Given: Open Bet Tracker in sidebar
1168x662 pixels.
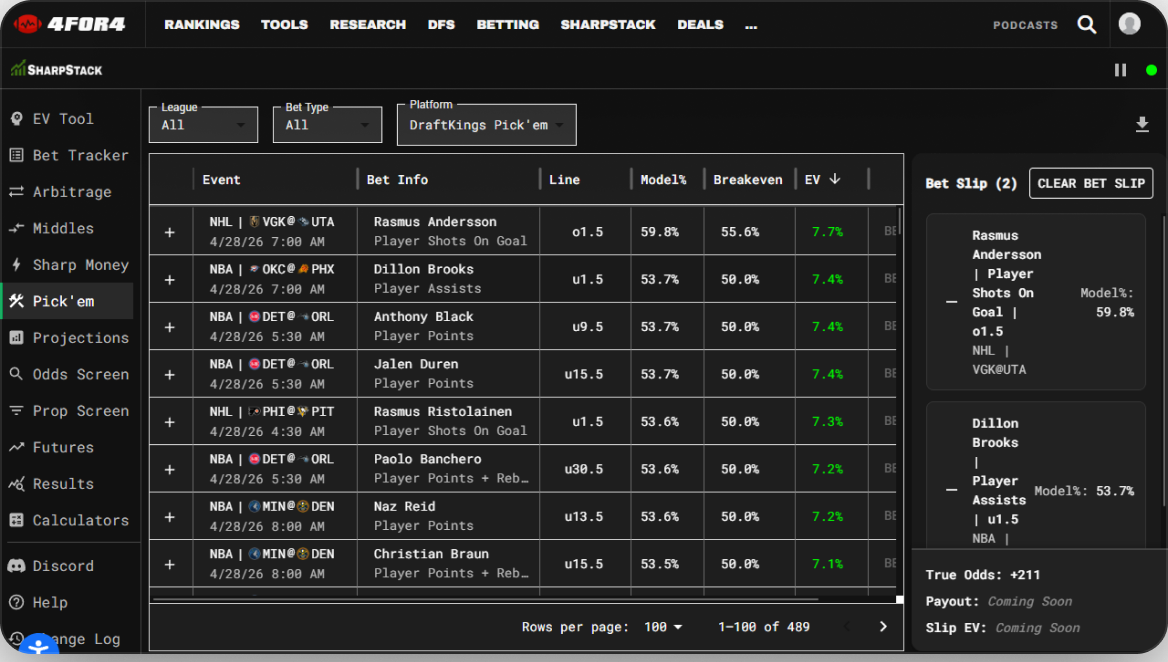Looking at the screenshot, I should pos(67,155).
